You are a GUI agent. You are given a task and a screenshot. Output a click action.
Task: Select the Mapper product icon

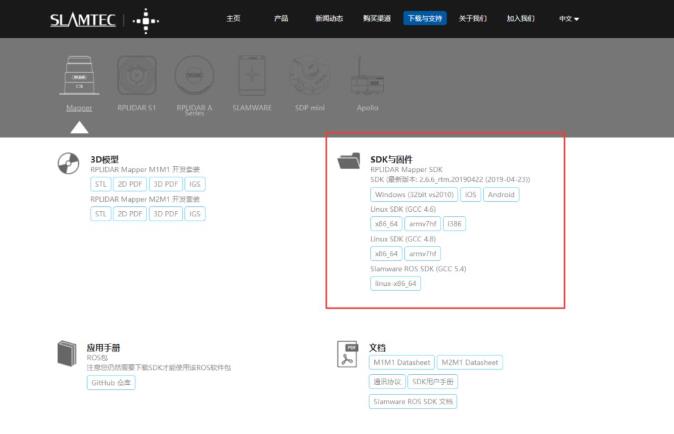[x=80, y=78]
